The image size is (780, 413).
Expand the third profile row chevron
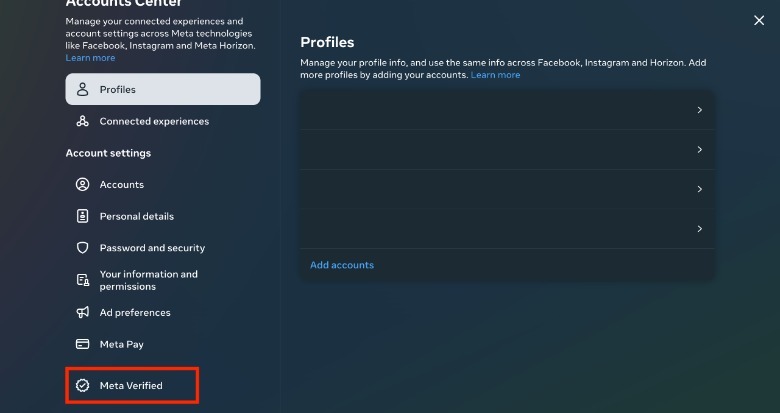[700, 189]
